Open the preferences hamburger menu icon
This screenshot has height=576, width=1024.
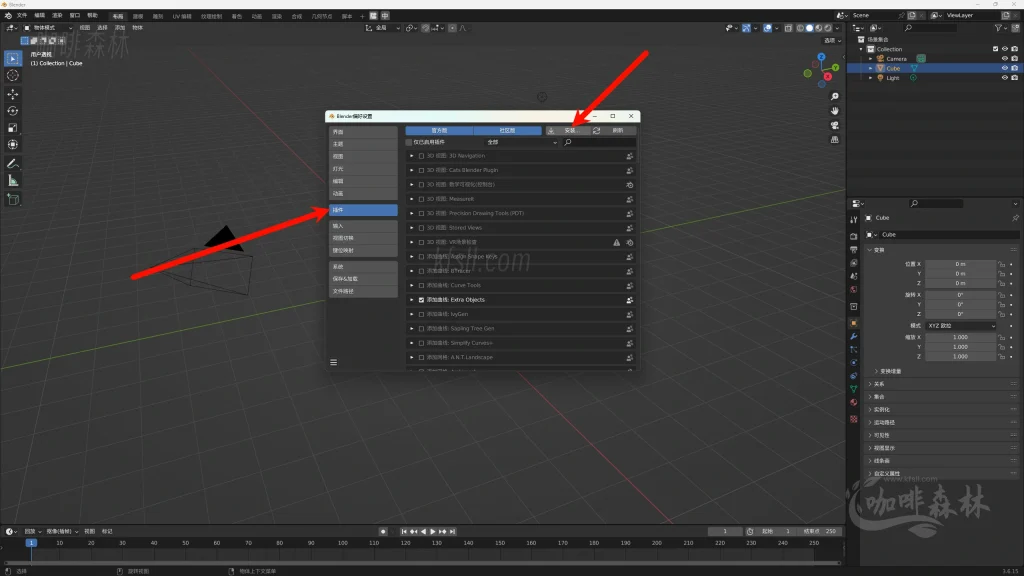[x=334, y=362]
